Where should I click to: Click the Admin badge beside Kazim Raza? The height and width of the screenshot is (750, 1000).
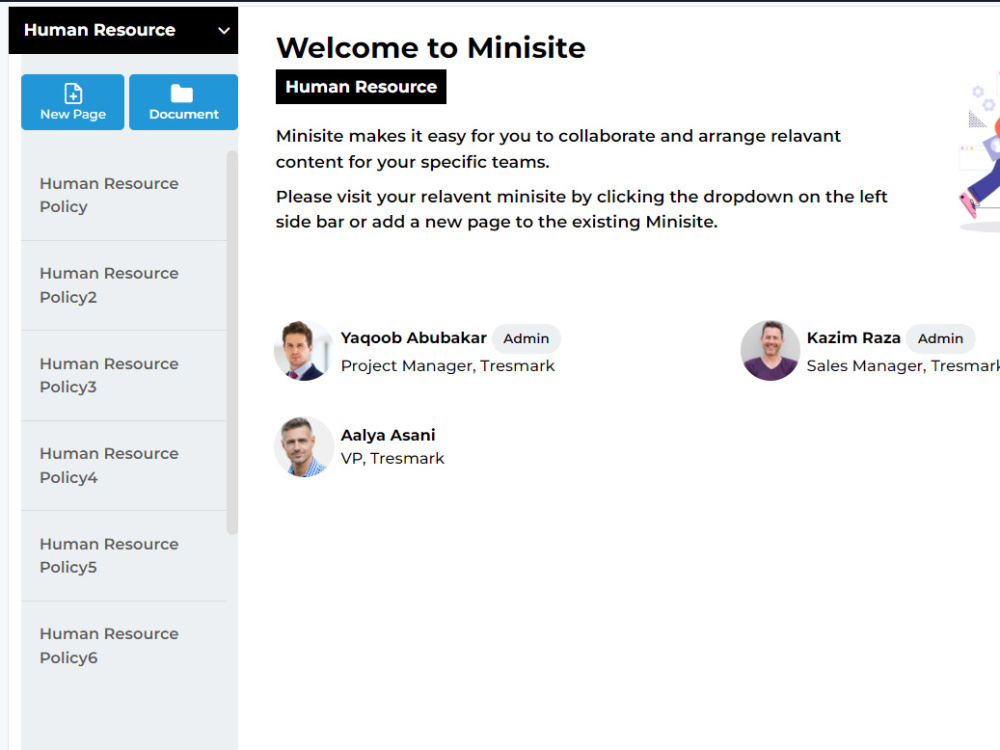(941, 338)
